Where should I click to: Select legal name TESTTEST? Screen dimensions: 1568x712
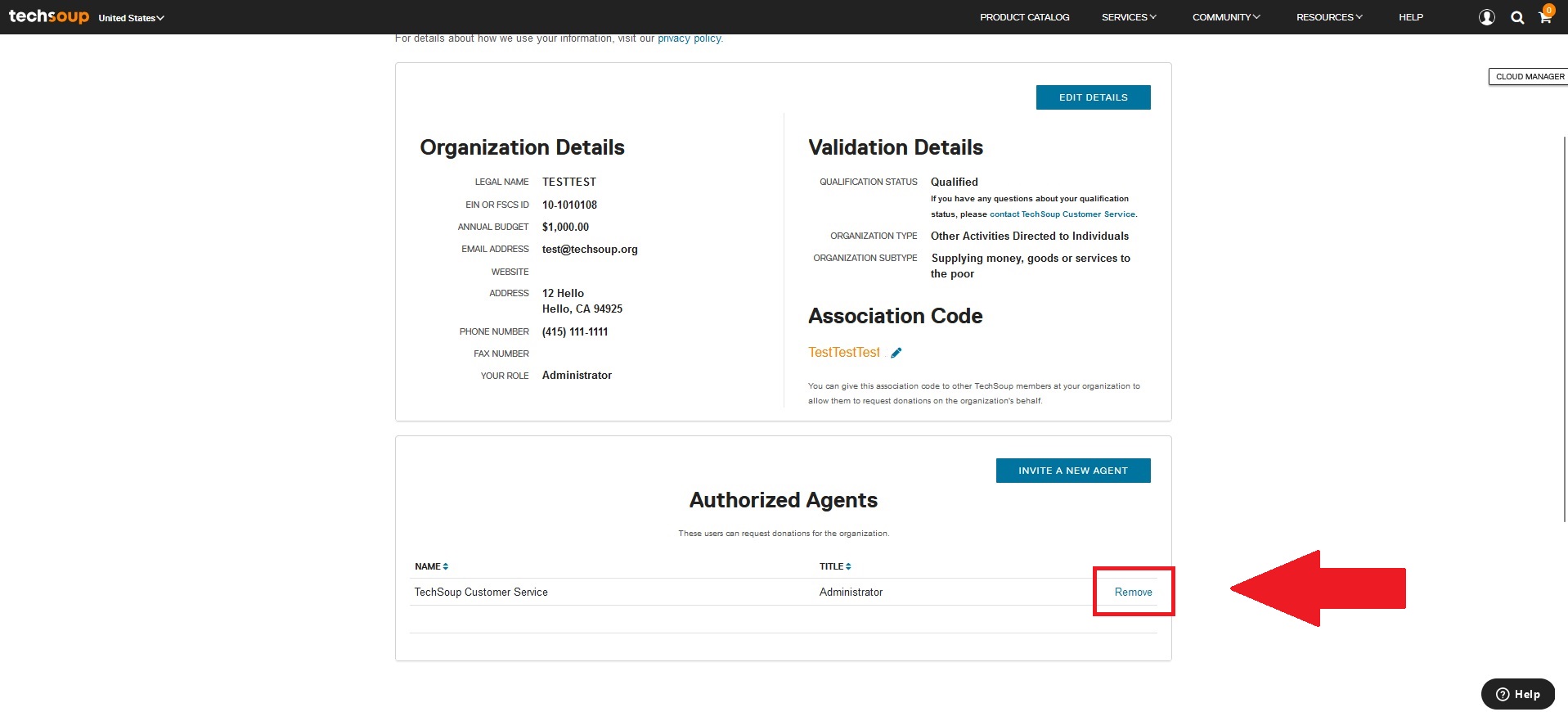[x=569, y=182]
